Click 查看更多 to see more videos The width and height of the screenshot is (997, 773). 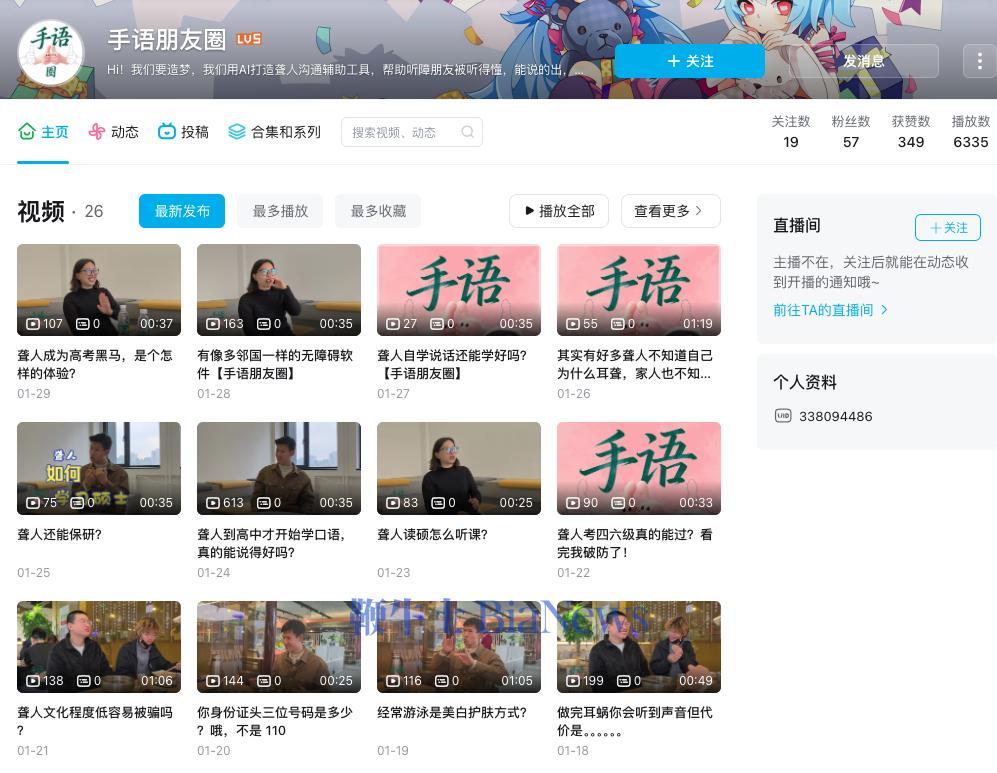point(670,211)
